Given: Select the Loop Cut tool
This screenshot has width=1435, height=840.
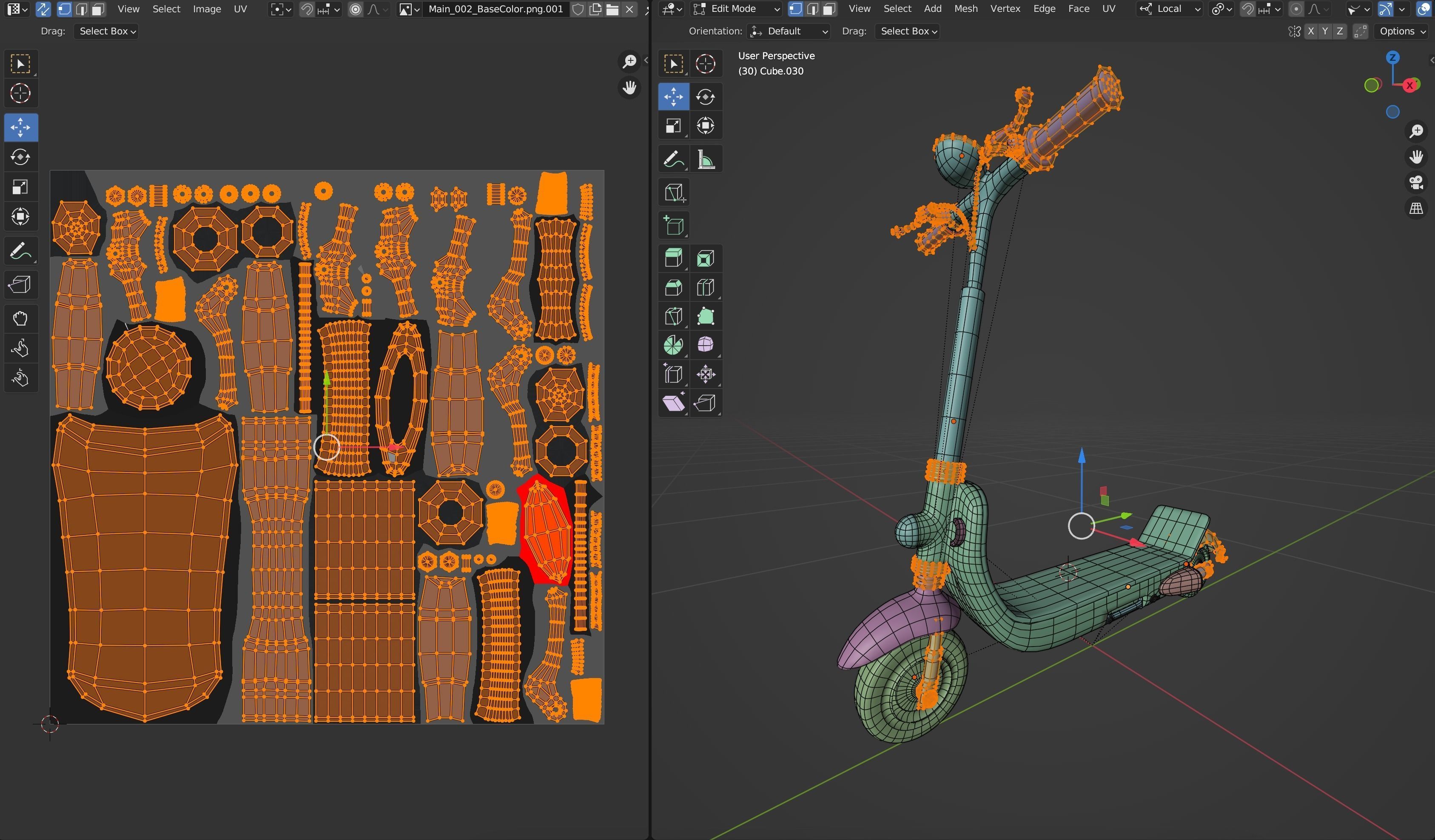Looking at the screenshot, I should tap(706, 287).
